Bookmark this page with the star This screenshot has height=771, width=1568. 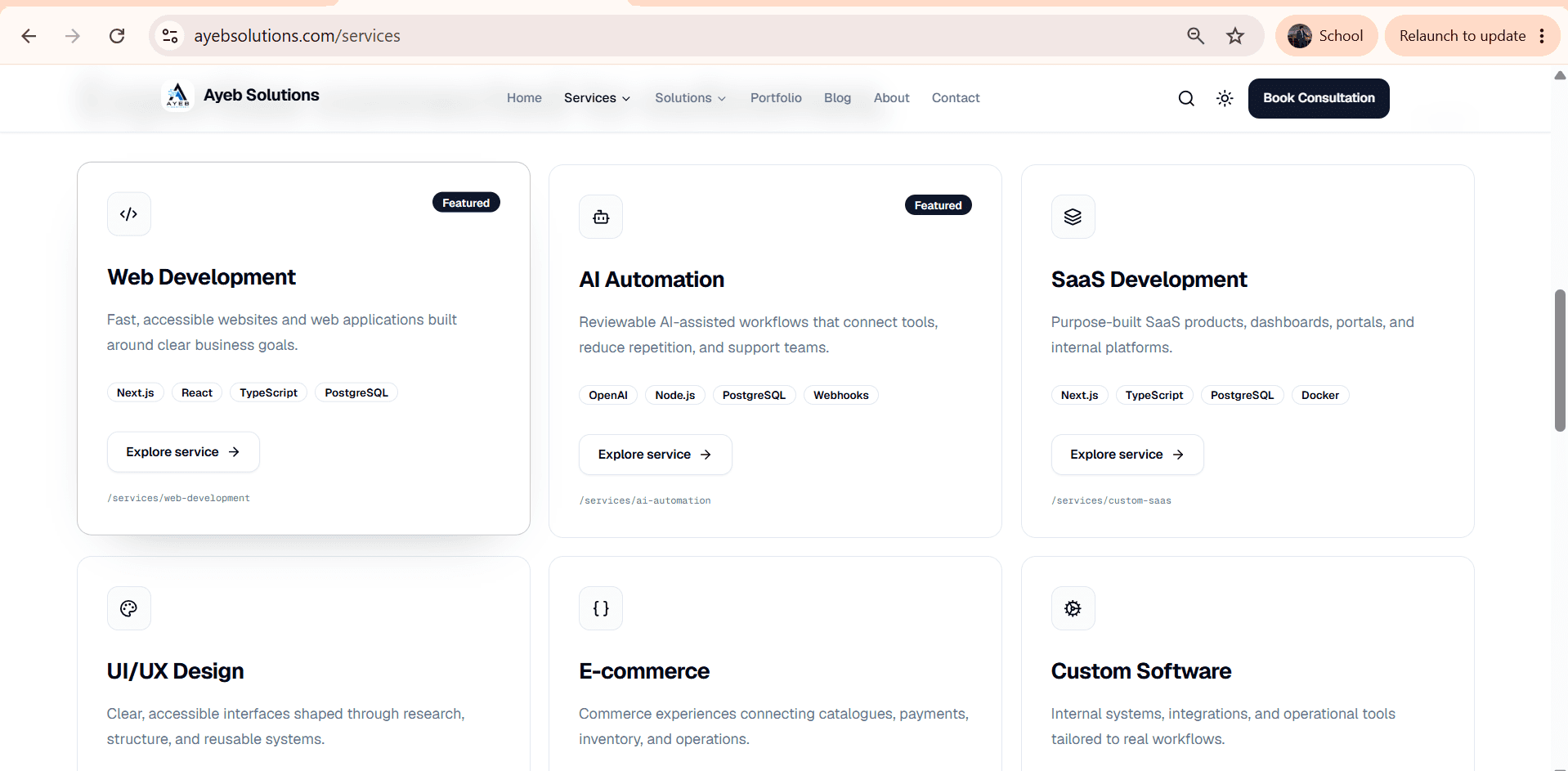click(1235, 36)
